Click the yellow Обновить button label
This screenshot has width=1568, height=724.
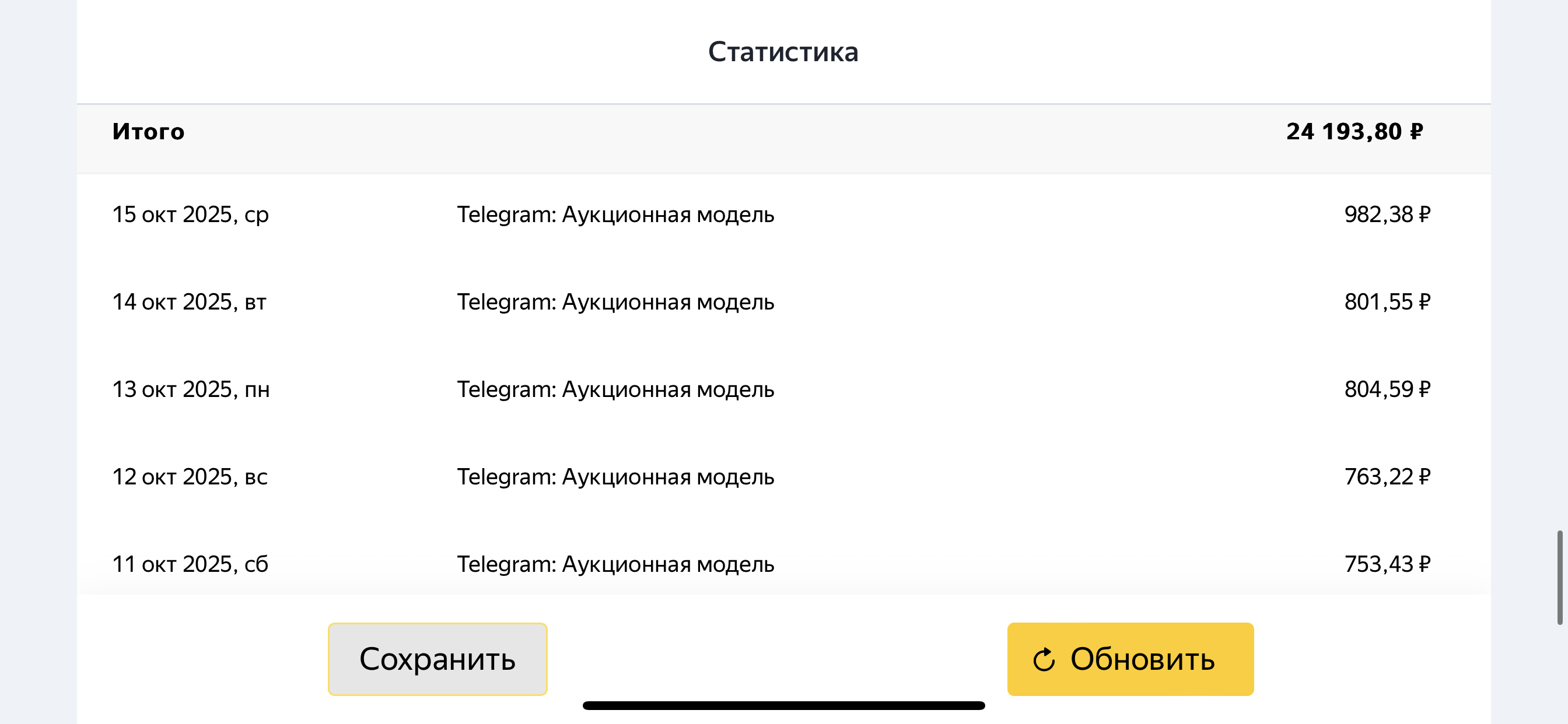click(1142, 659)
